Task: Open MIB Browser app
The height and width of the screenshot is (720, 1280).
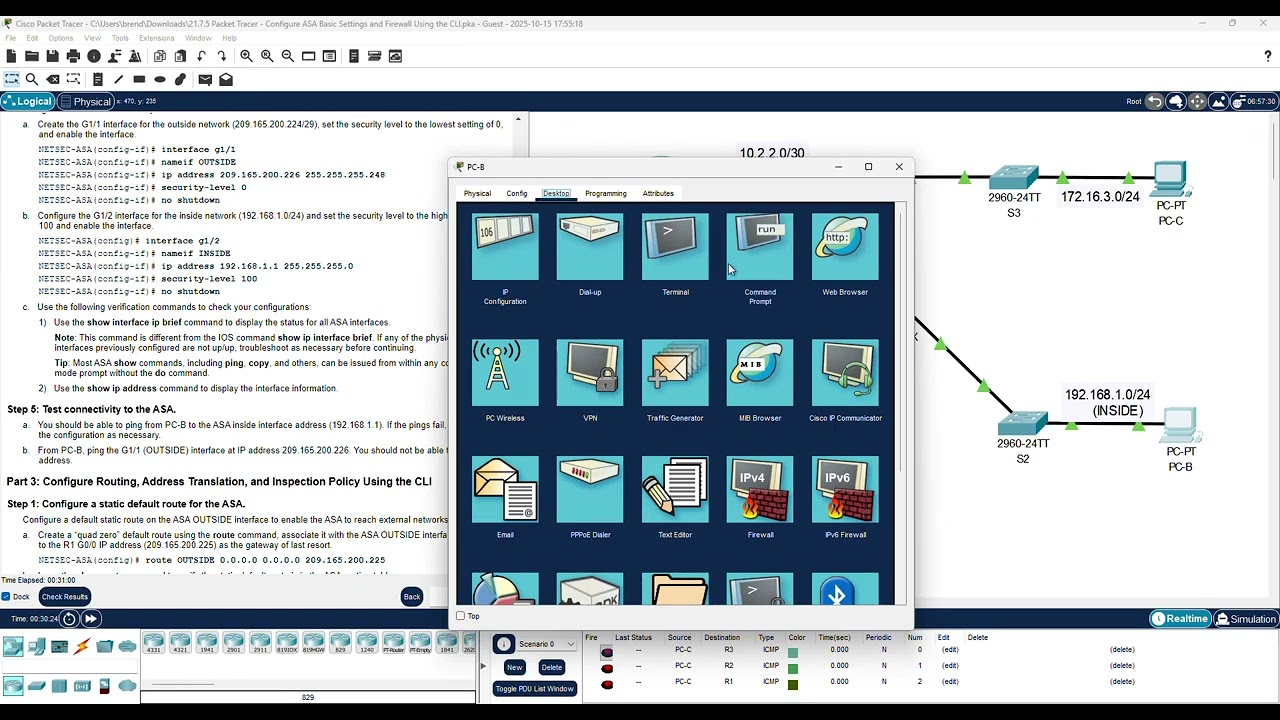Action: [x=760, y=373]
